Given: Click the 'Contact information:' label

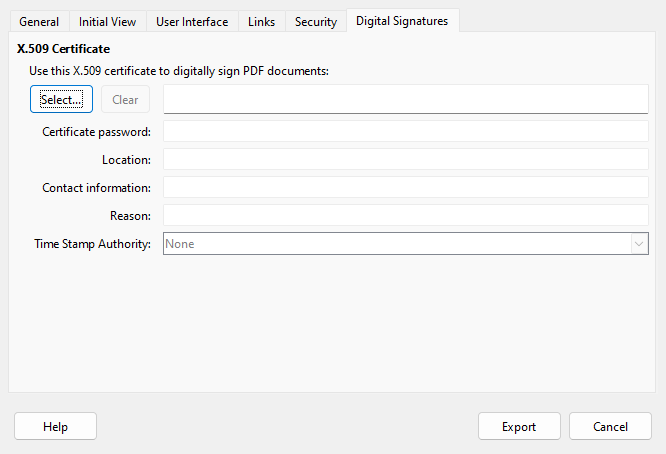Looking at the screenshot, I should [96, 188].
